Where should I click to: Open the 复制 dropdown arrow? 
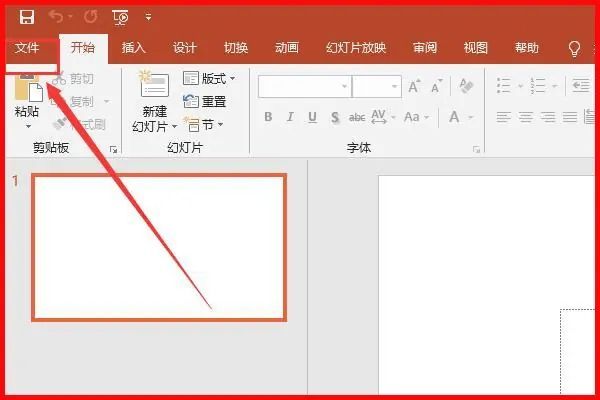pyautogui.click(x=106, y=101)
